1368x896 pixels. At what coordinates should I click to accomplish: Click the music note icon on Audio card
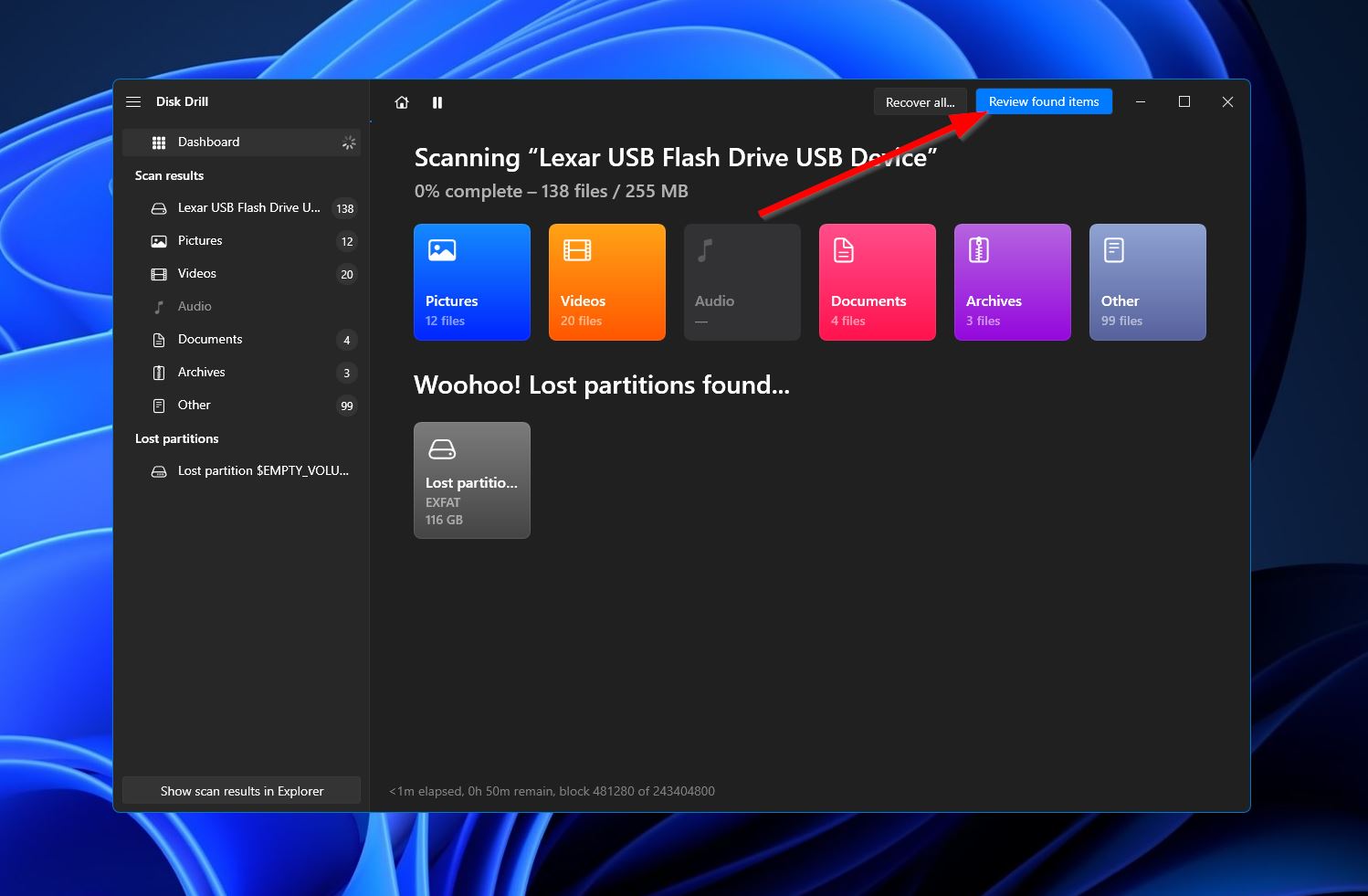pos(705,250)
